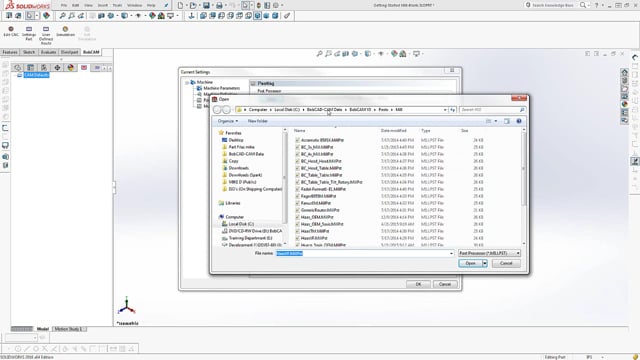Viewport: 640px width, 360px height.
Task: Switch to the Sketch tab
Action: tap(29, 52)
